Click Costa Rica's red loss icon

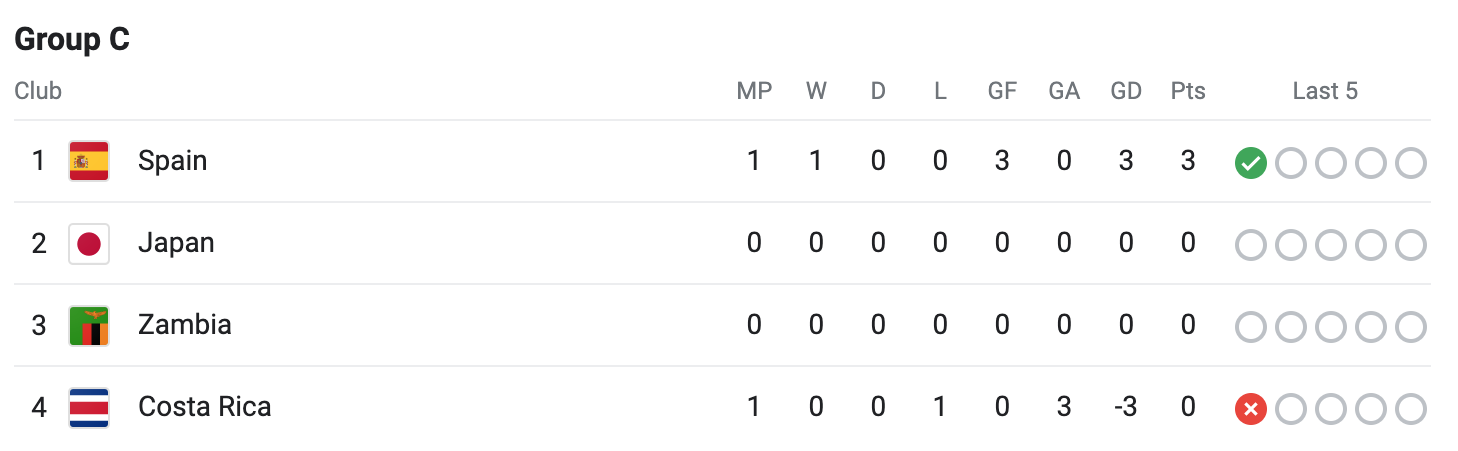click(x=1251, y=409)
